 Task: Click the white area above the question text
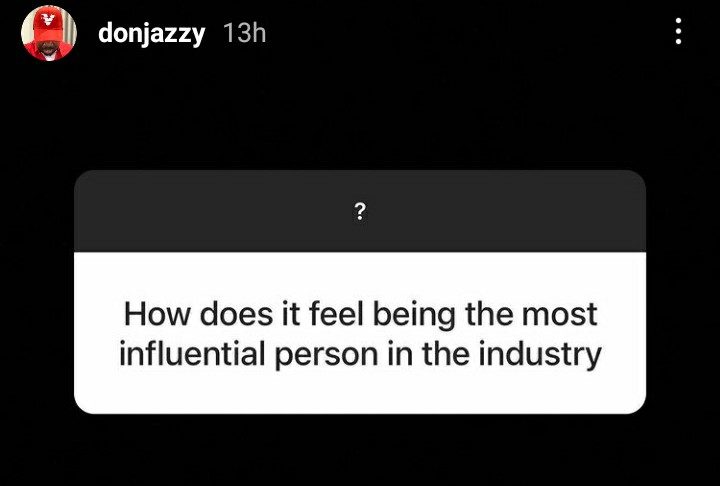(x=360, y=273)
